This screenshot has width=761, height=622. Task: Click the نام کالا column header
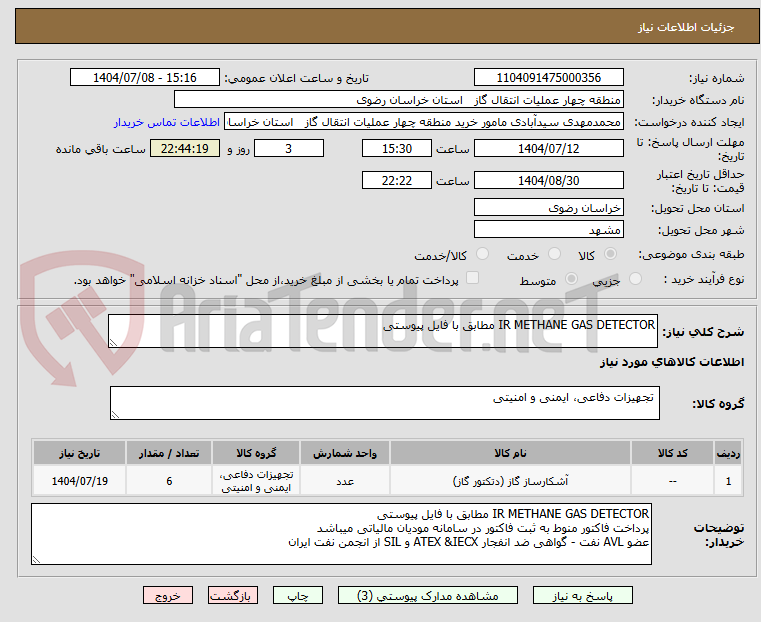click(510, 453)
